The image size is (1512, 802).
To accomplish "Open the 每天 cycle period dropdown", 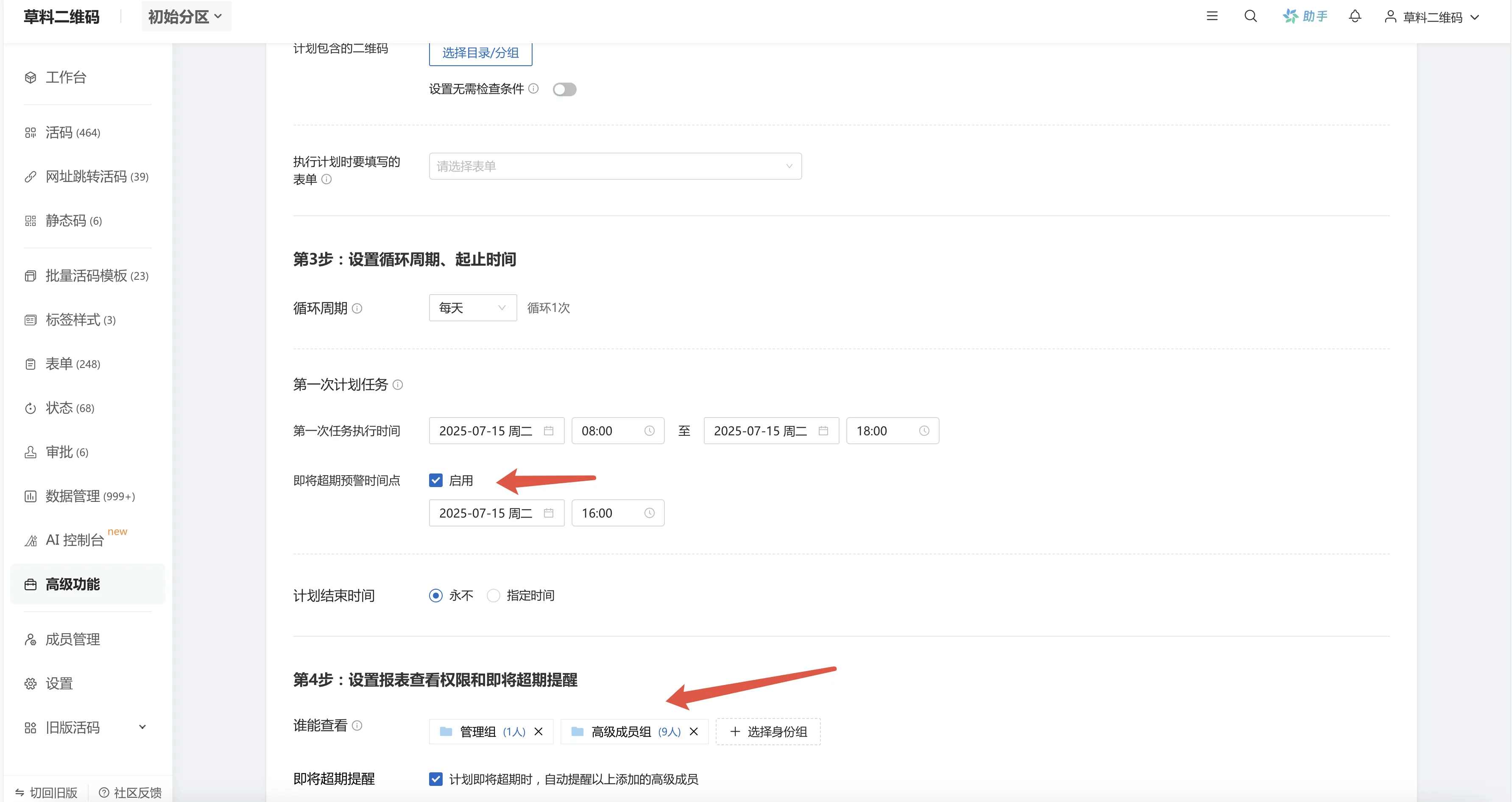I will pyautogui.click(x=472, y=308).
